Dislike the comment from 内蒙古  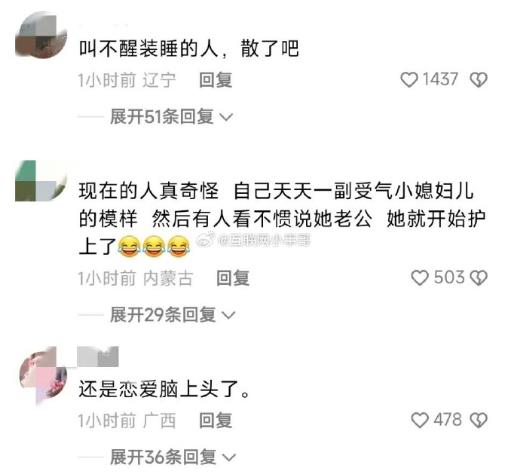pos(478,278)
